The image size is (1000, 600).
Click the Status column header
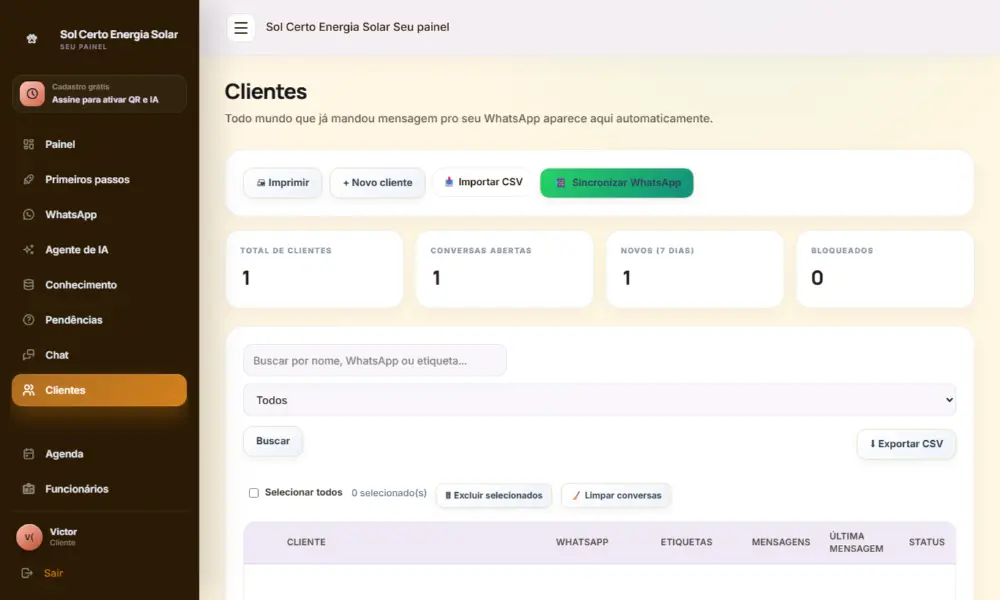927,542
